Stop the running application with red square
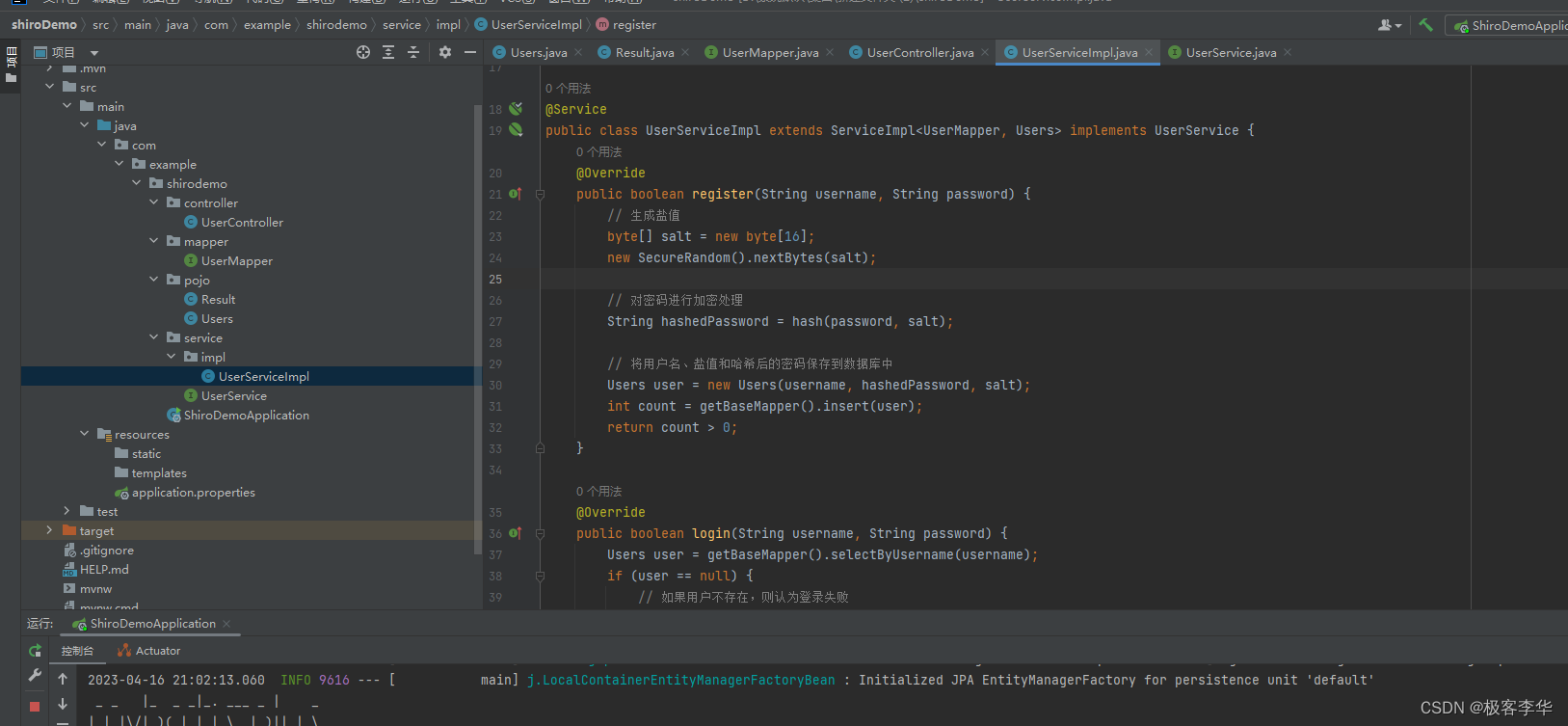 click(x=35, y=707)
